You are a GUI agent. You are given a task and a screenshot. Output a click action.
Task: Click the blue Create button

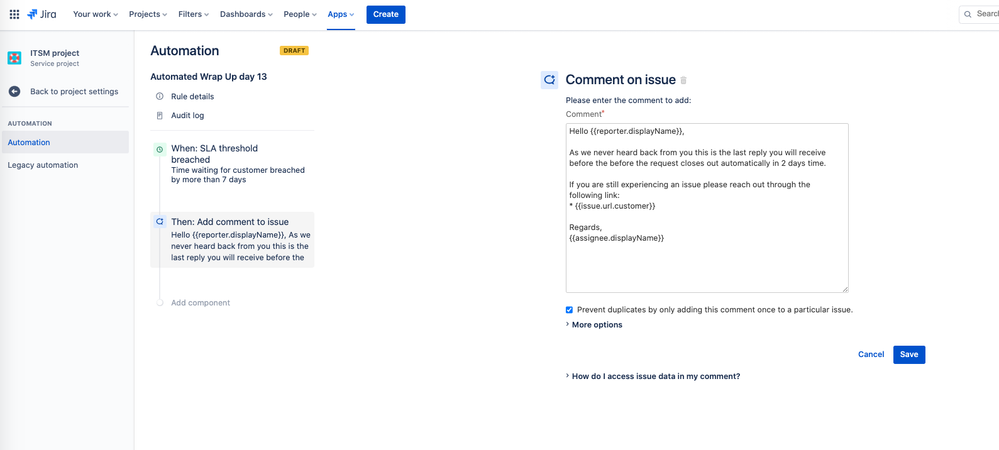click(385, 14)
